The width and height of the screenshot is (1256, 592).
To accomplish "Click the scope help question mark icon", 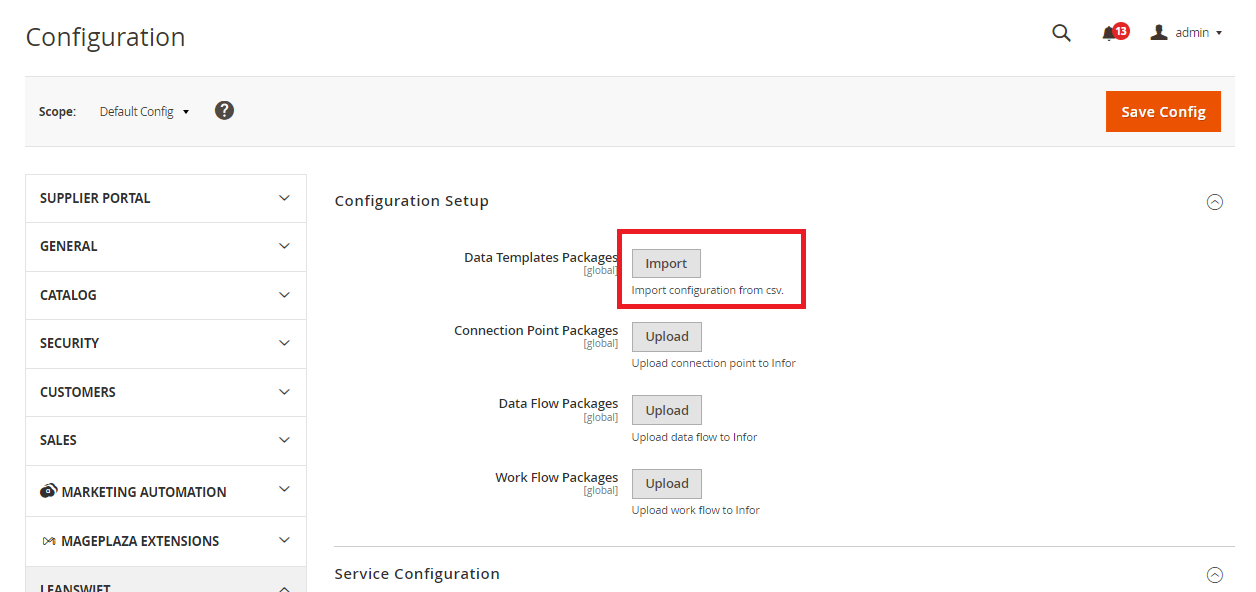I will pyautogui.click(x=224, y=111).
